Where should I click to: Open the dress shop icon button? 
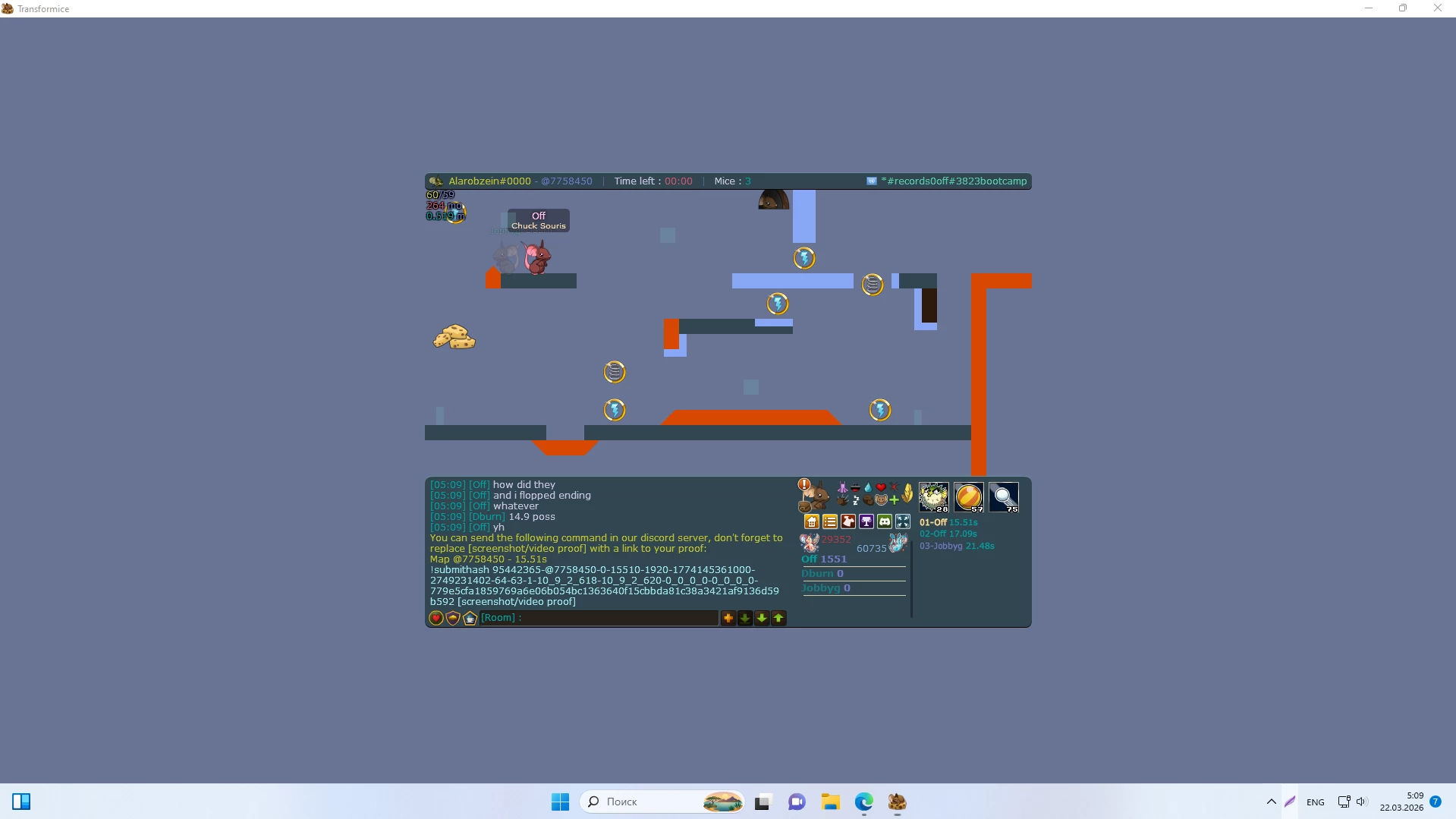click(x=848, y=521)
